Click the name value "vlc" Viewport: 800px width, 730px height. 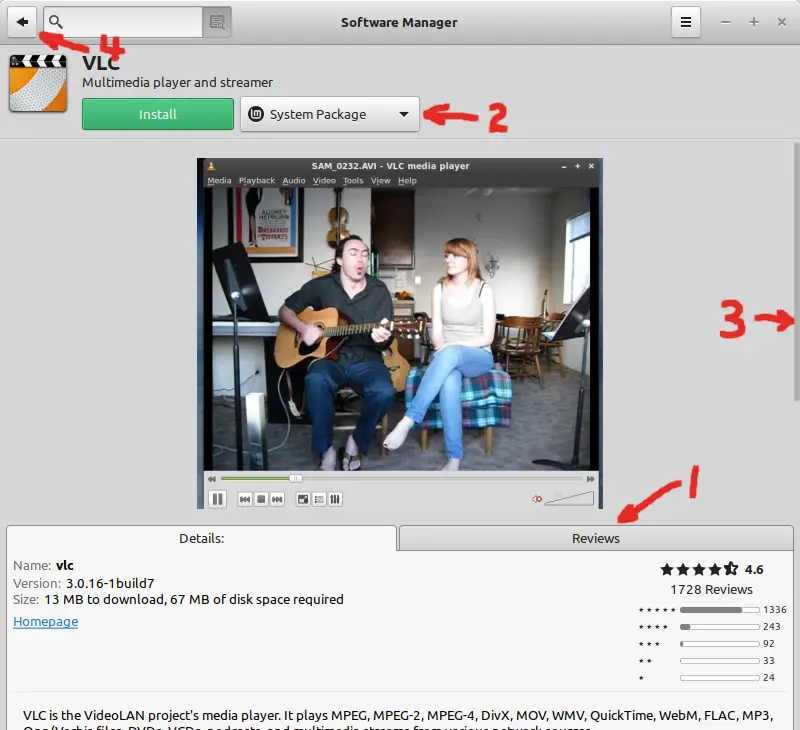[x=65, y=565]
